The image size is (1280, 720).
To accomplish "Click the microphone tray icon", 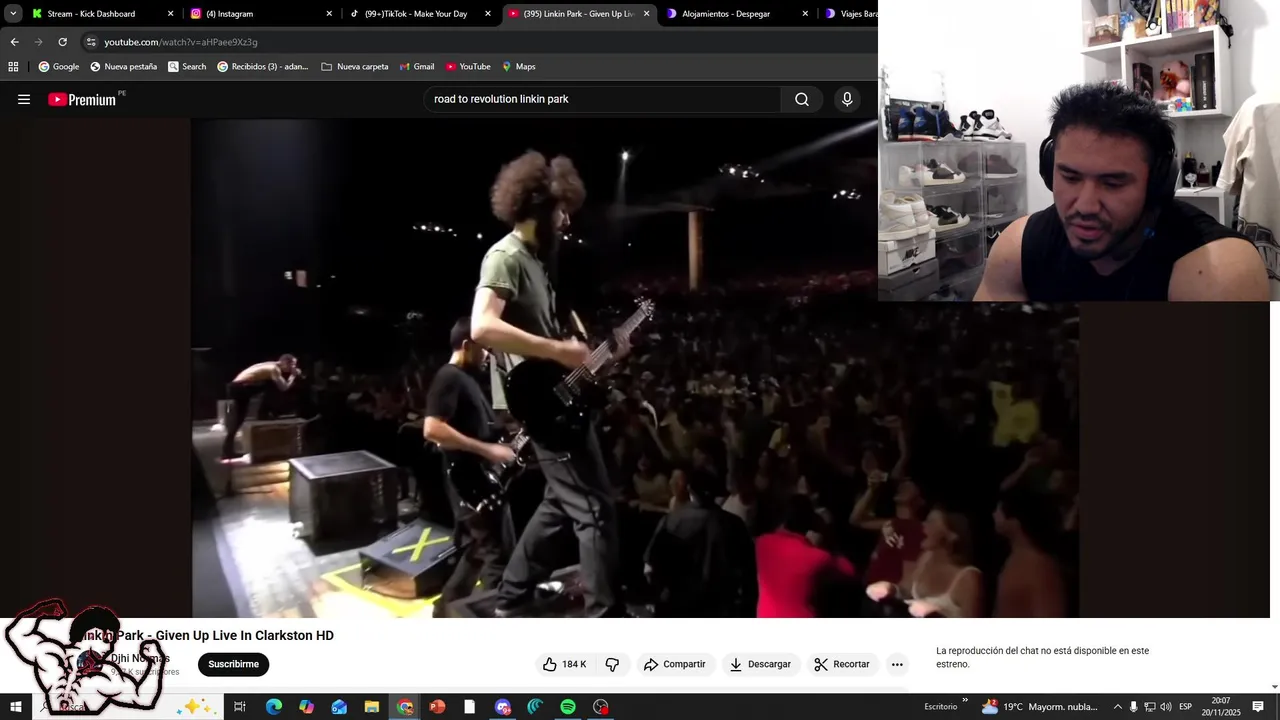I will 1133,707.
